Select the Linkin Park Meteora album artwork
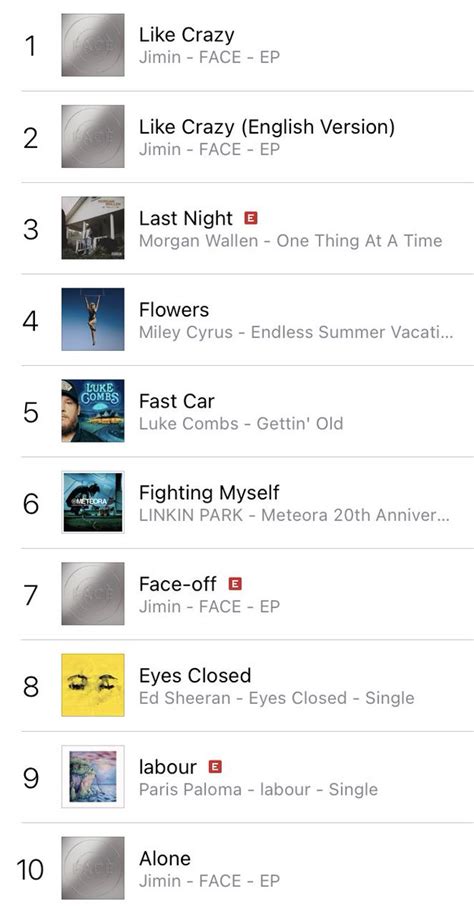 coord(93,502)
